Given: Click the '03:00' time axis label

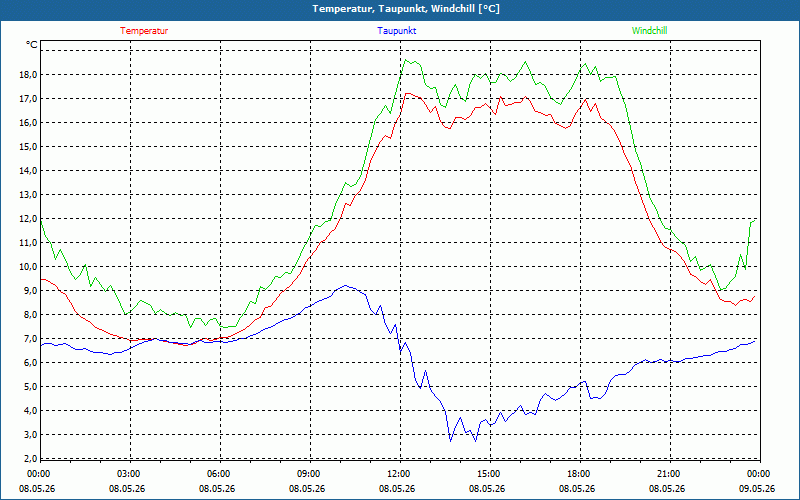Looking at the screenshot, I should [x=127, y=474].
